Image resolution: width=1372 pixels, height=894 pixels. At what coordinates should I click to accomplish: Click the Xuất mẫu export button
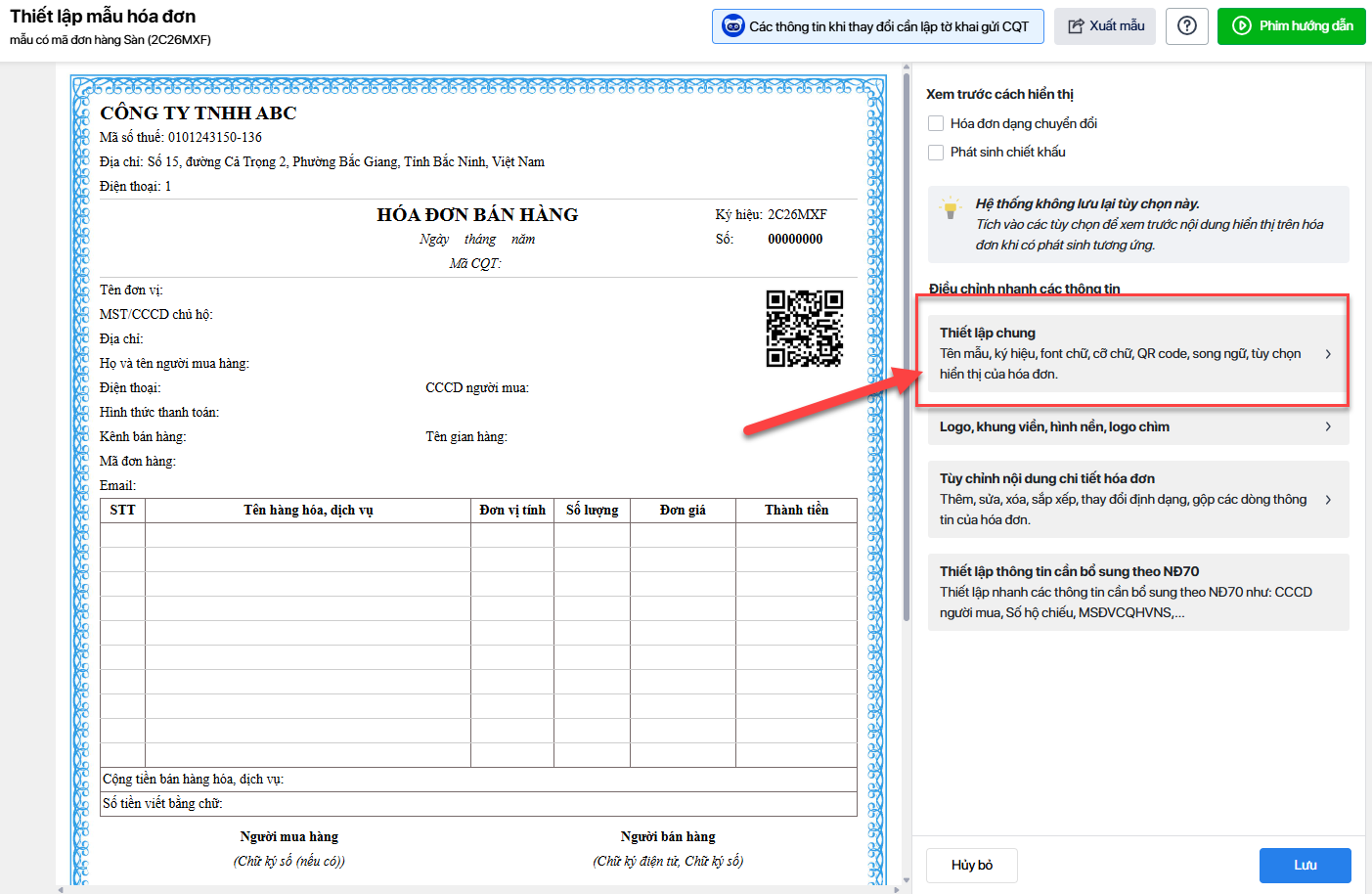coord(1104,26)
